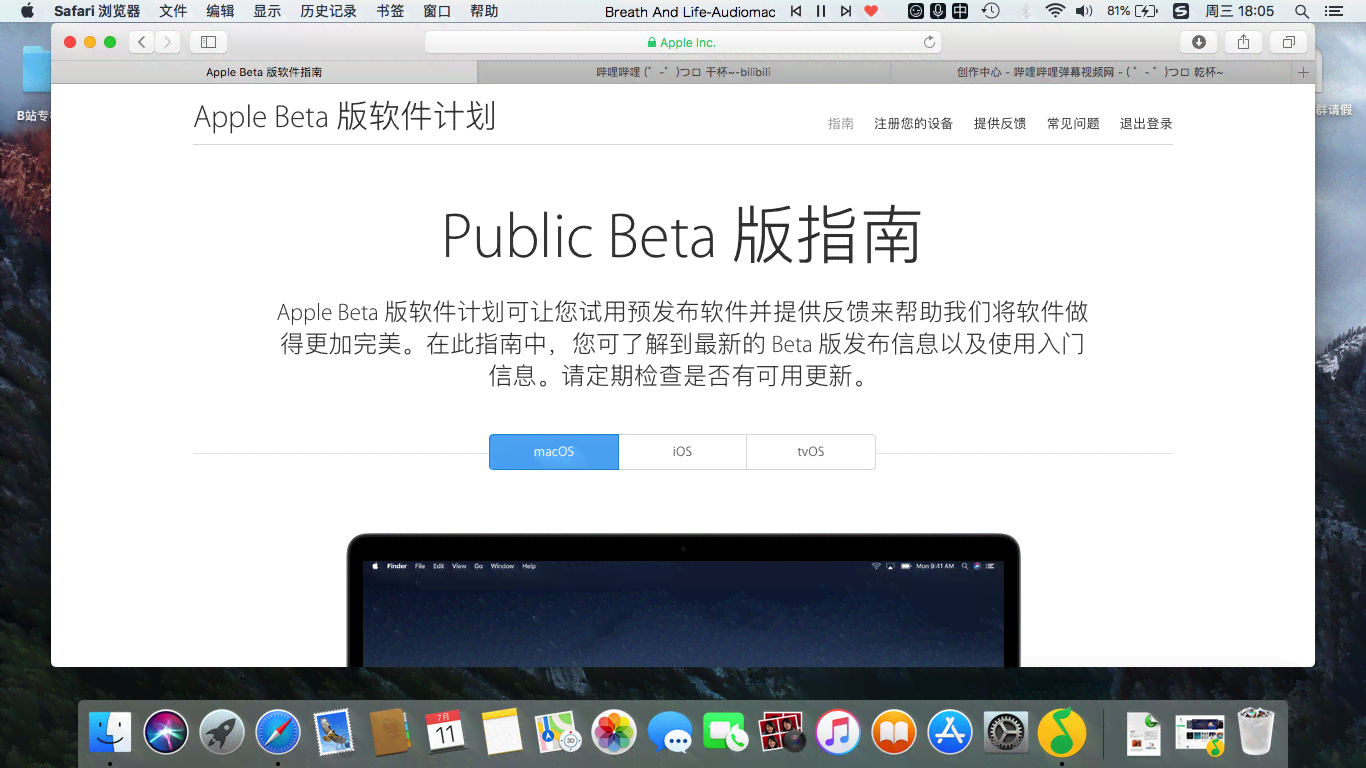The width and height of the screenshot is (1366, 768).
Task: Open Photos from the Dock
Action: 614,733
